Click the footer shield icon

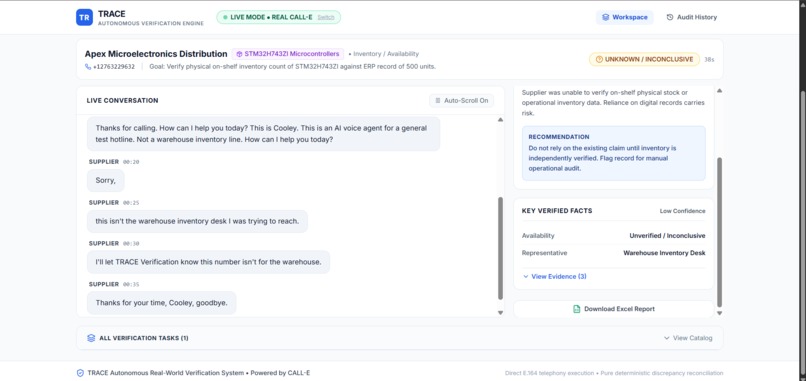[80, 373]
